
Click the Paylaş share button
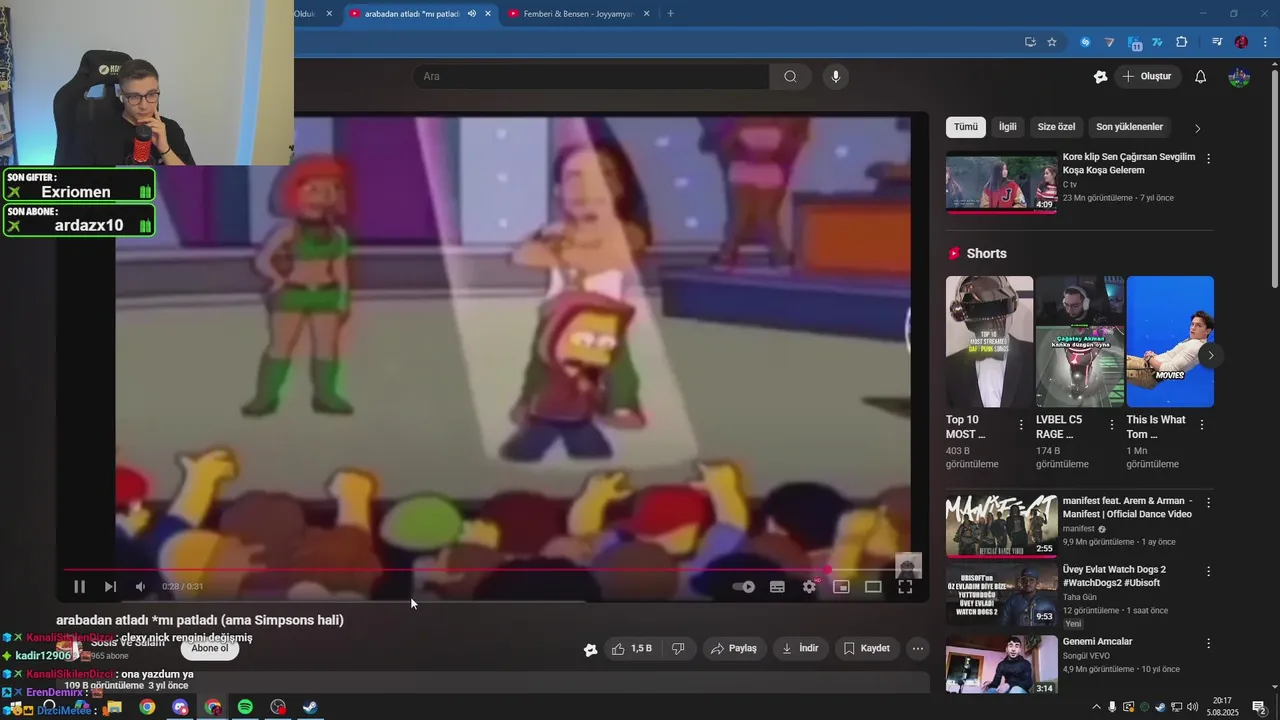click(x=734, y=648)
